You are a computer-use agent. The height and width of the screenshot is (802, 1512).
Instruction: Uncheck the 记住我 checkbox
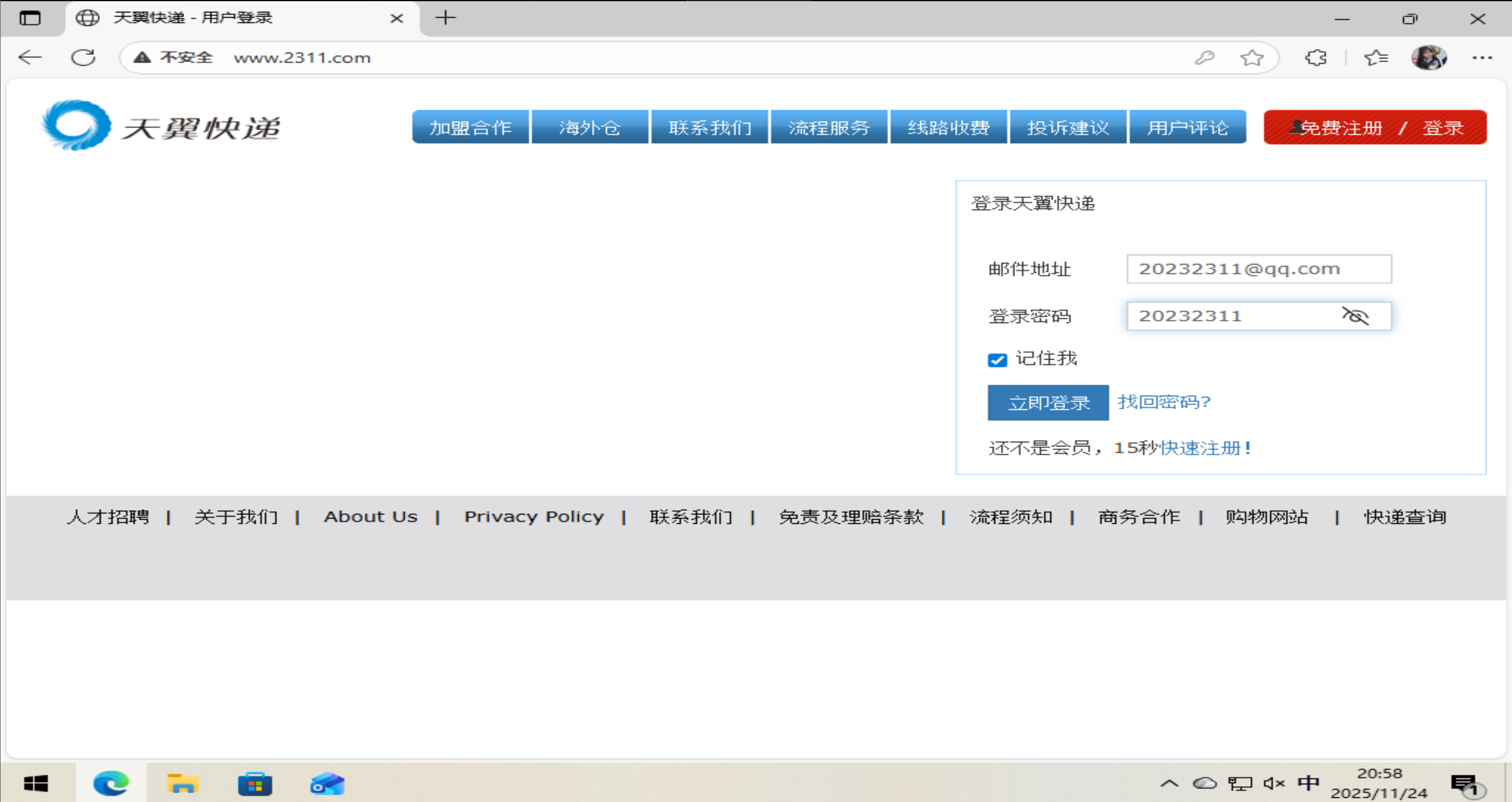[997, 360]
